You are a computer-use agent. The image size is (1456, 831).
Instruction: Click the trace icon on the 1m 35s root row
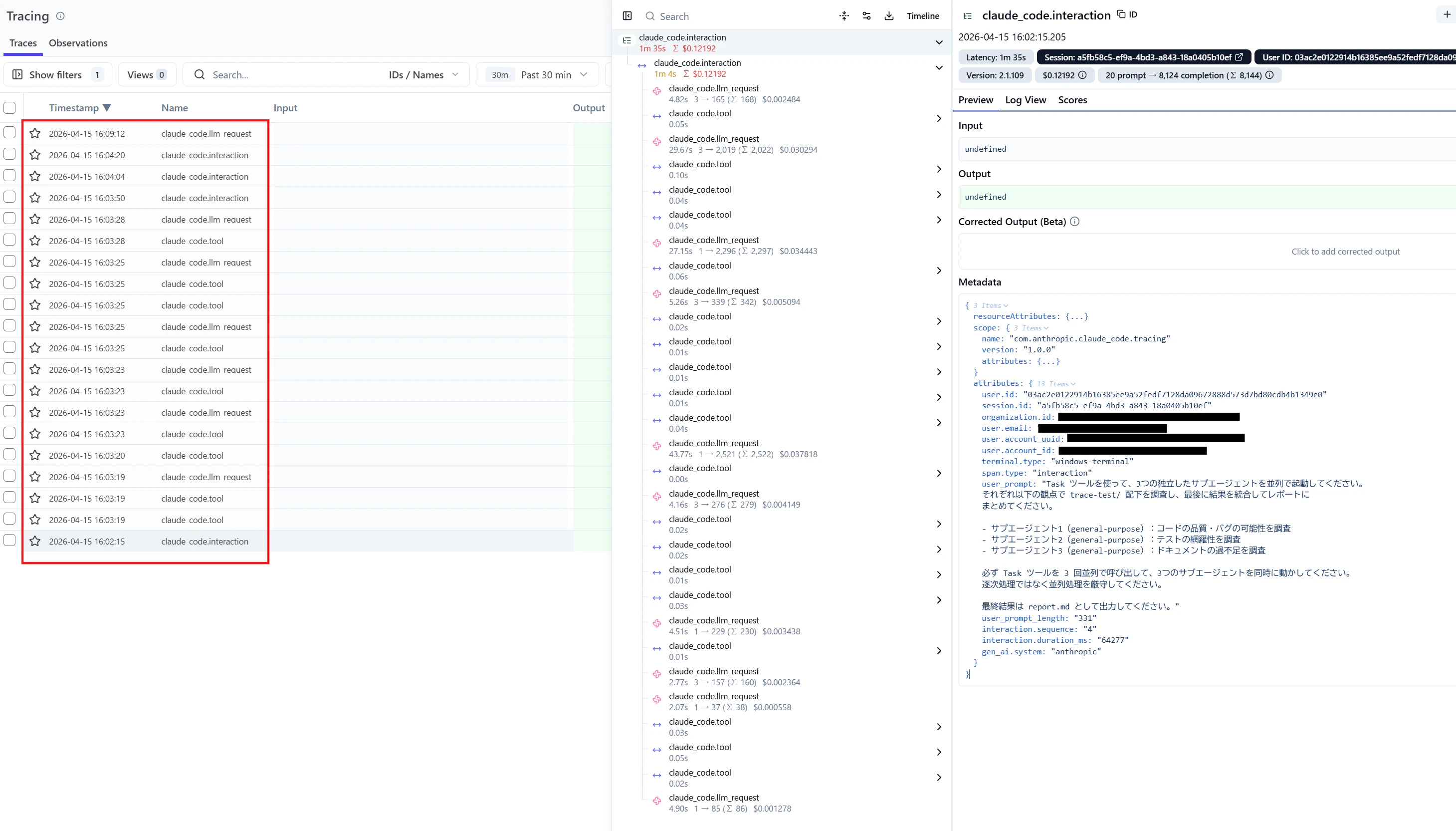coord(627,40)
